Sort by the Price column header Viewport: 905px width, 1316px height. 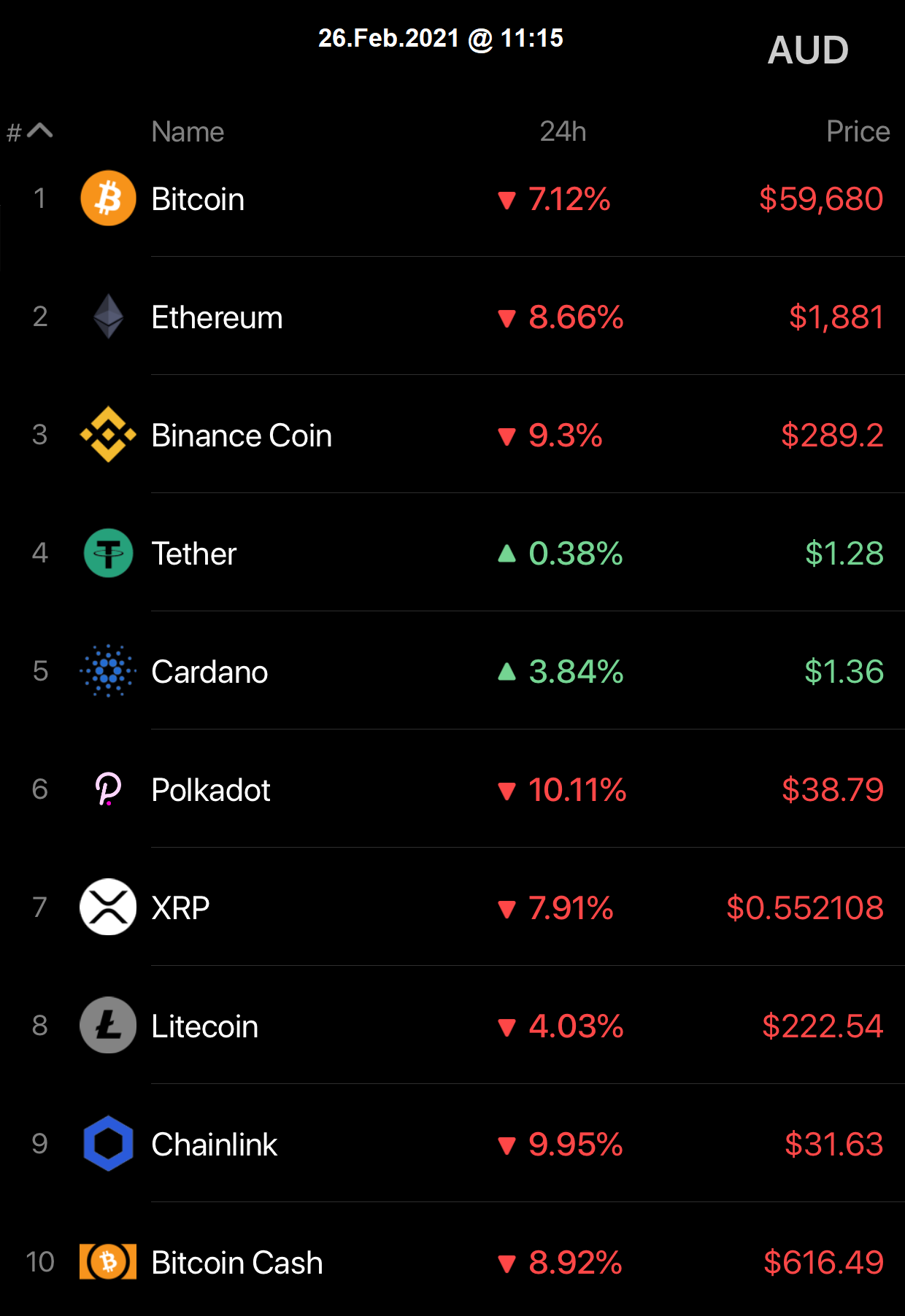858,132
